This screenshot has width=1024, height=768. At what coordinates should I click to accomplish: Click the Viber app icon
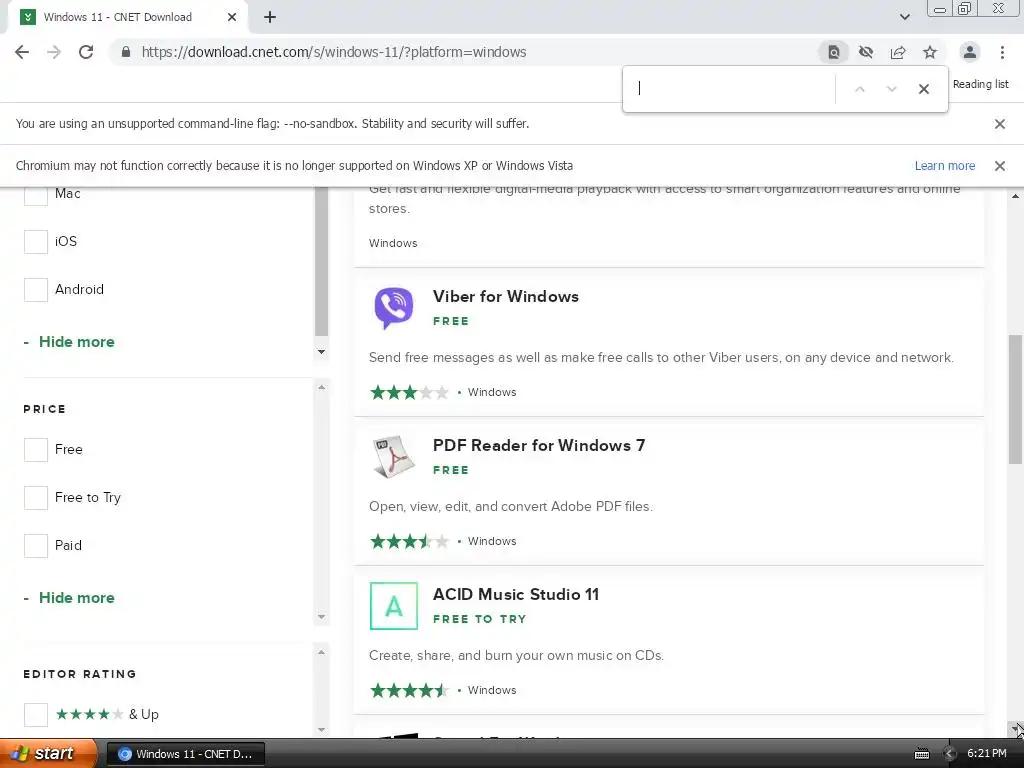coord(394,308)
